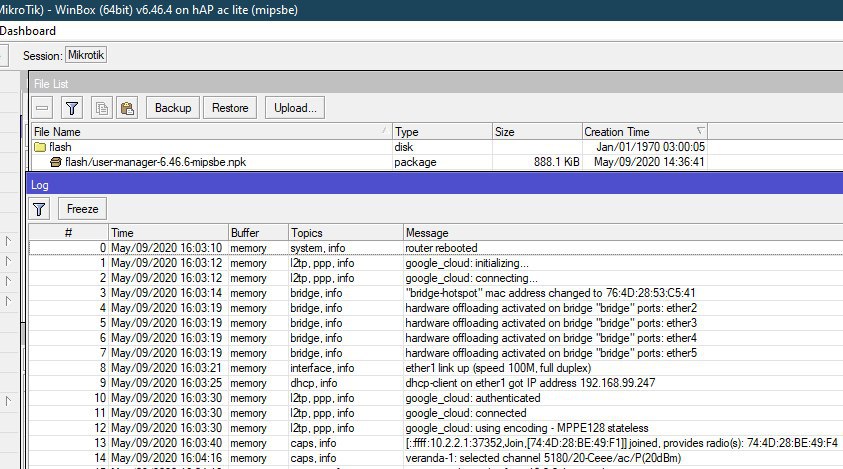Click the Log panel title bar

434,185
